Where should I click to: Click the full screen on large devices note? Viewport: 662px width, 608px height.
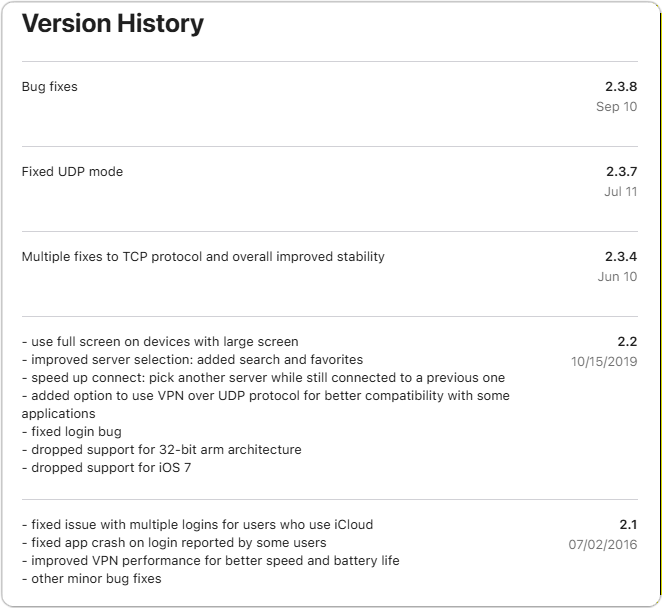coord(160,342)
